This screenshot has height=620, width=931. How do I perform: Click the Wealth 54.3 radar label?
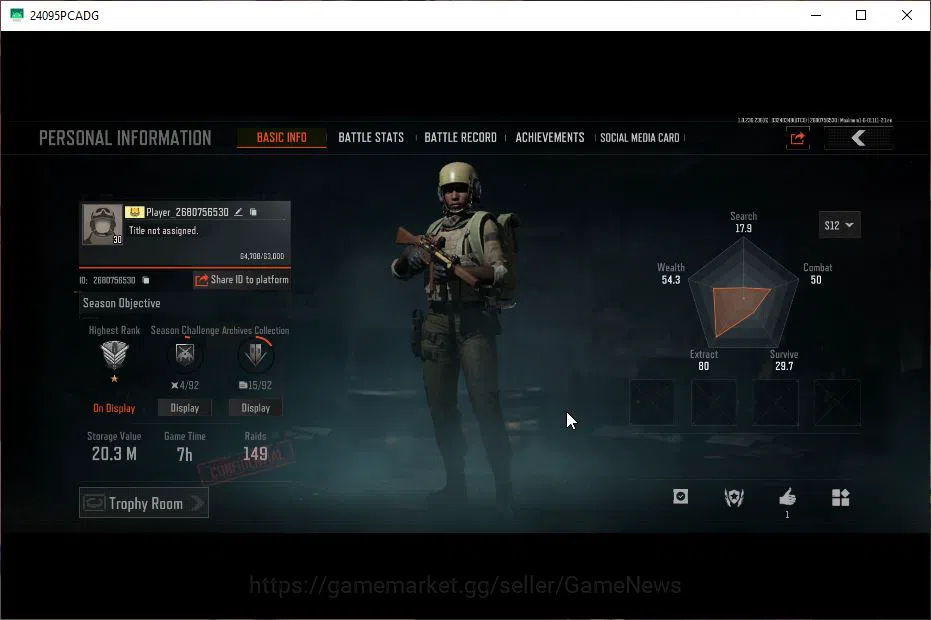pyautogui.click(x=671, y=274)
